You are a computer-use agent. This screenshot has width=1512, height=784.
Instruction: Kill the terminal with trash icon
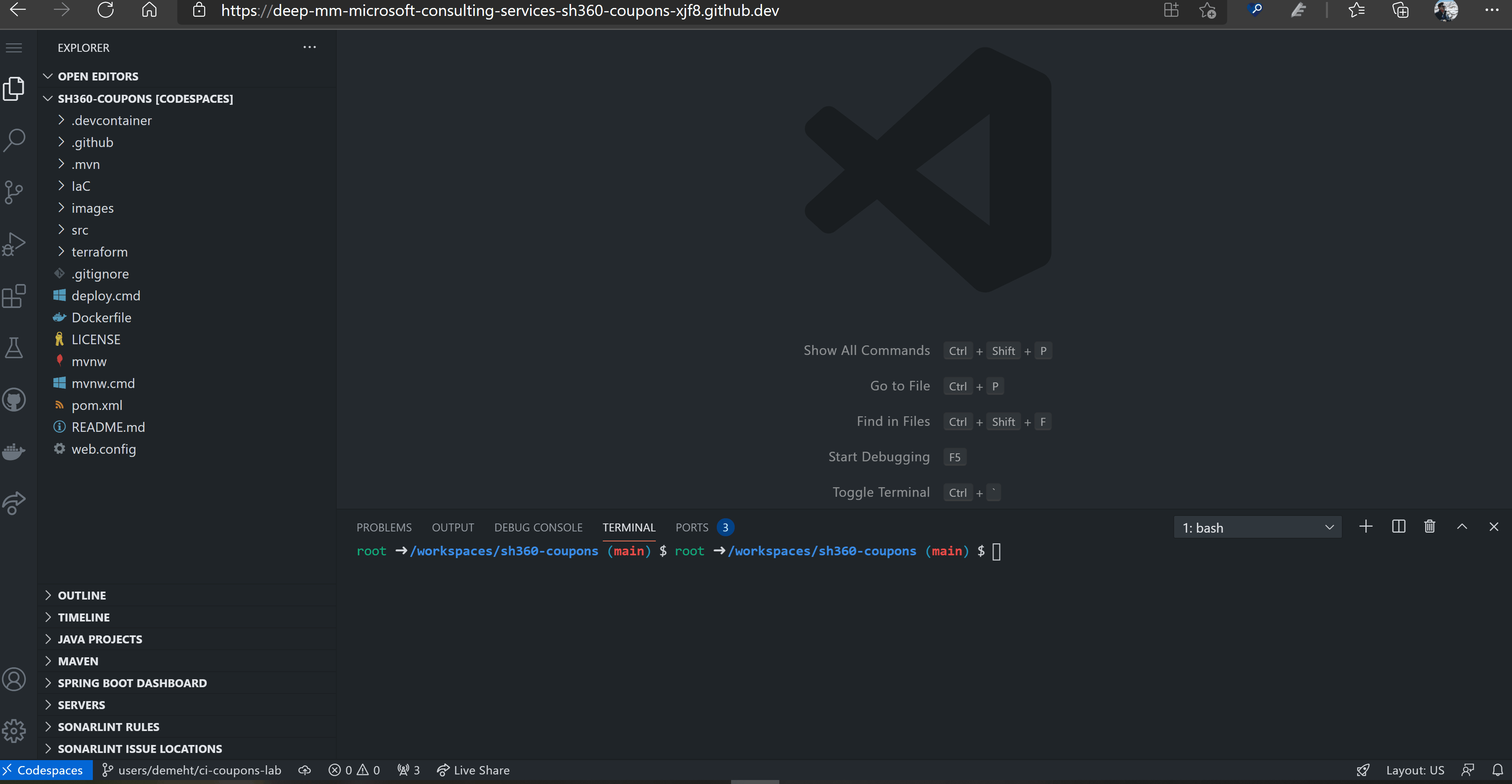coord(1430,526)
